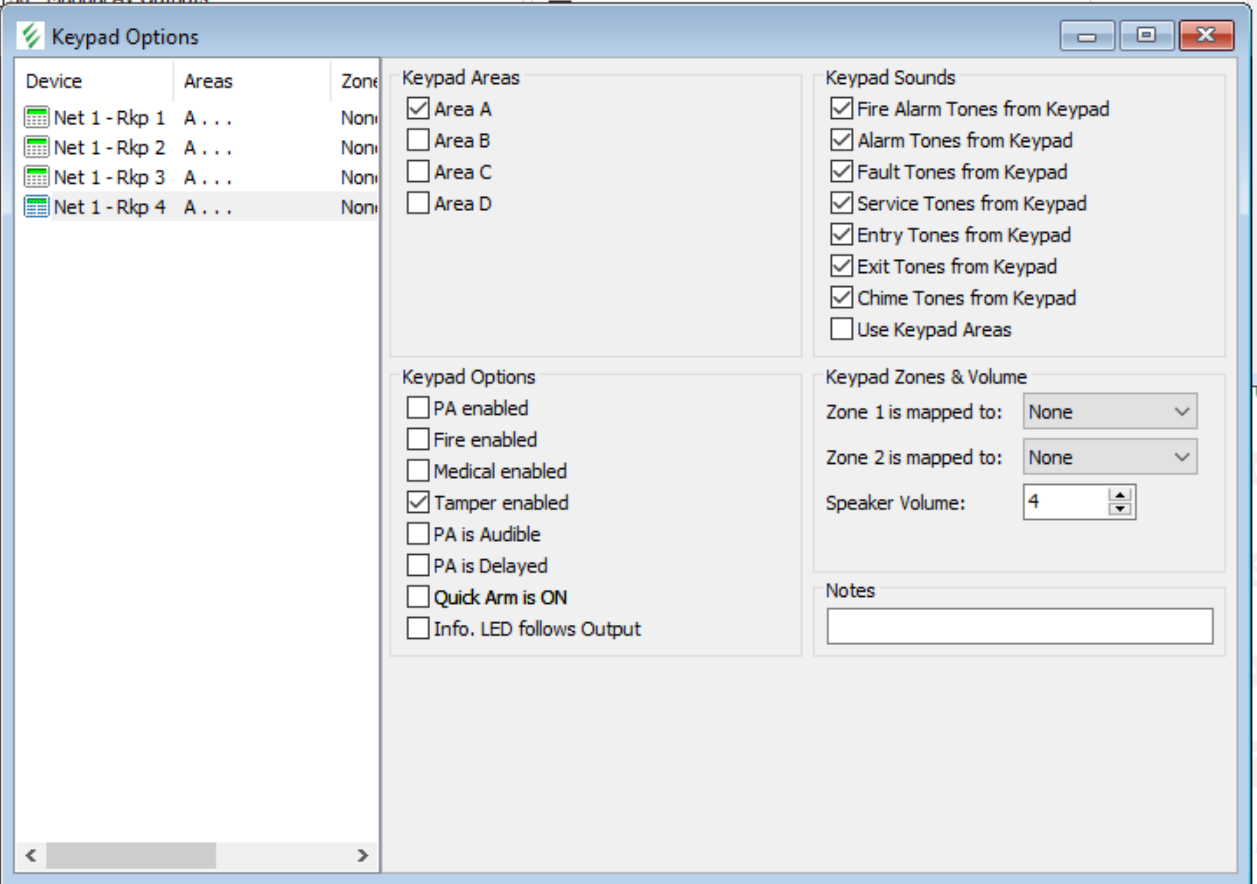Open Zone 1 is mapped to dropdown

click(1109, 412)
